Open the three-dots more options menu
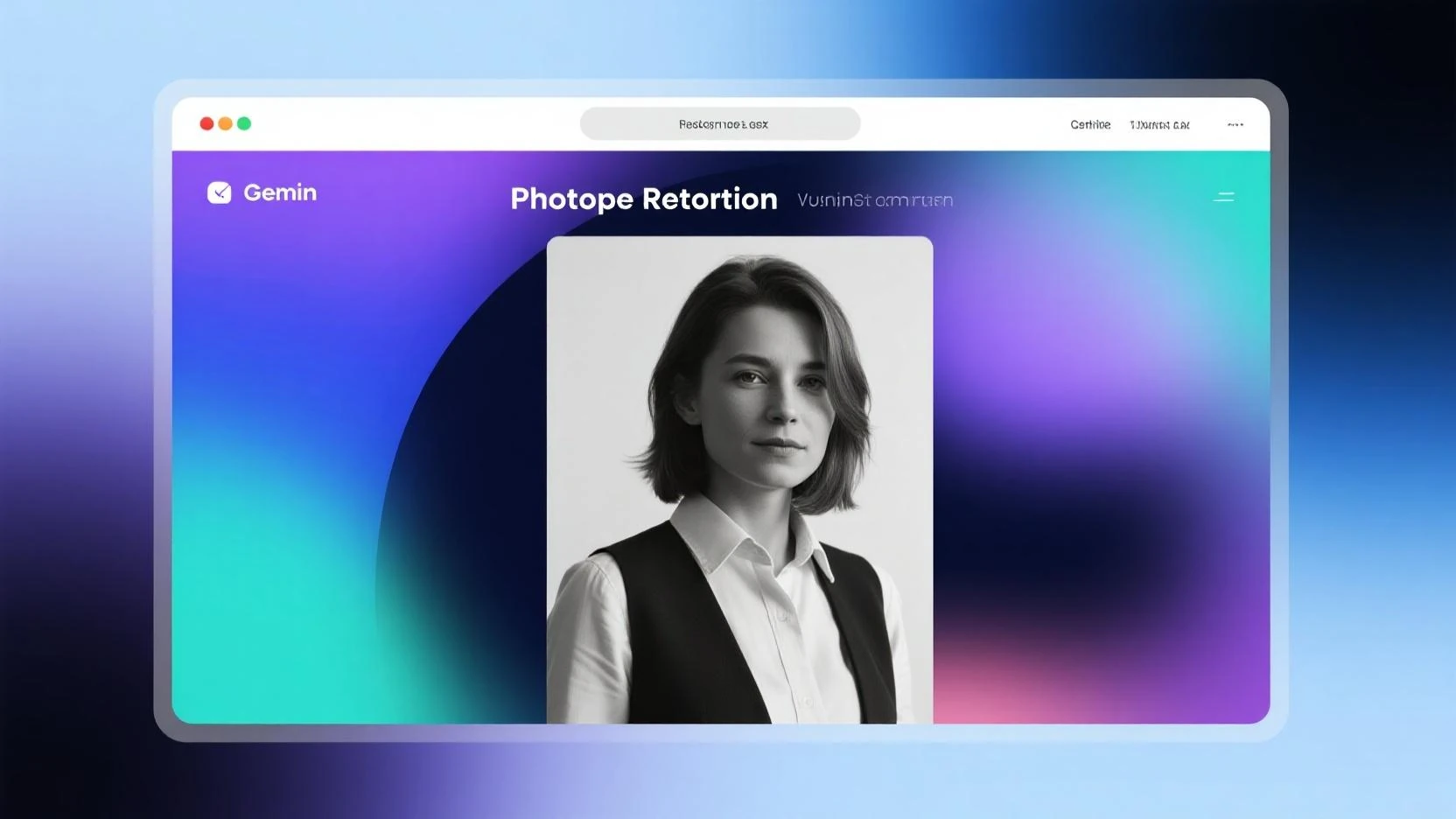 1235,125
